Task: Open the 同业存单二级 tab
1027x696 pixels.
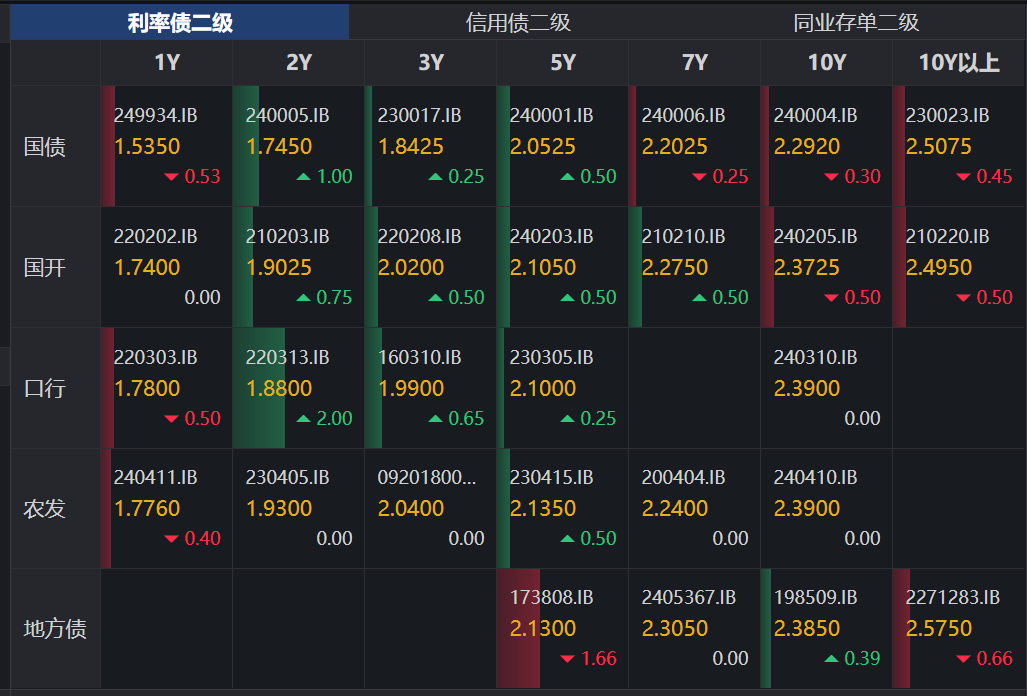Action: coord(855,22)
